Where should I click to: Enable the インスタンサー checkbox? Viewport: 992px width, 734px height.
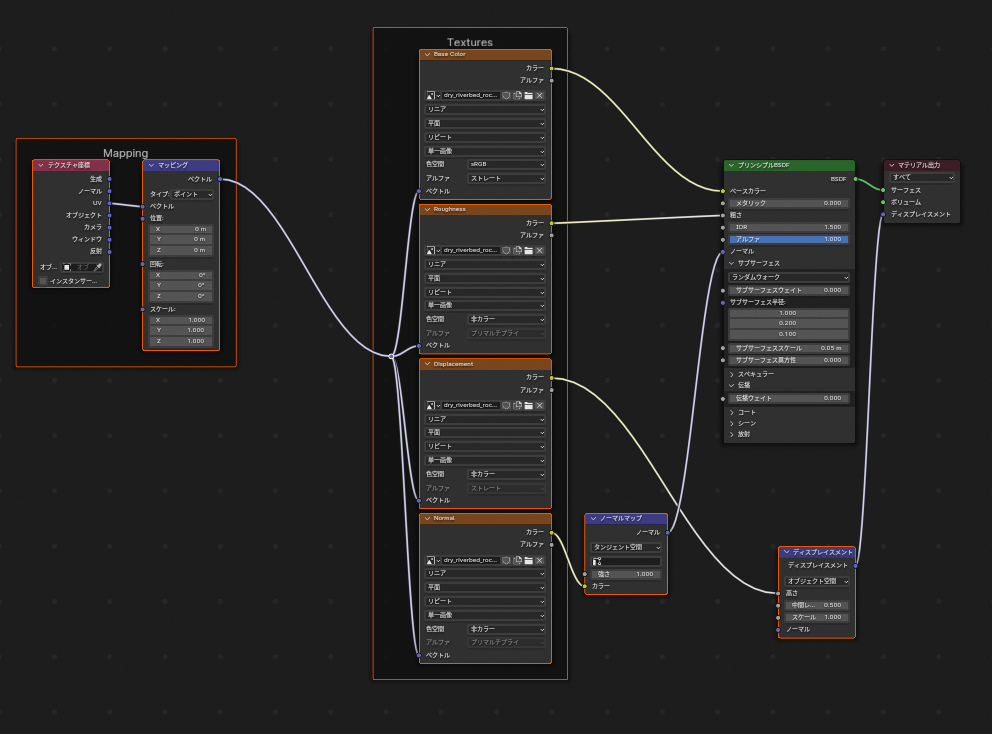43,281
